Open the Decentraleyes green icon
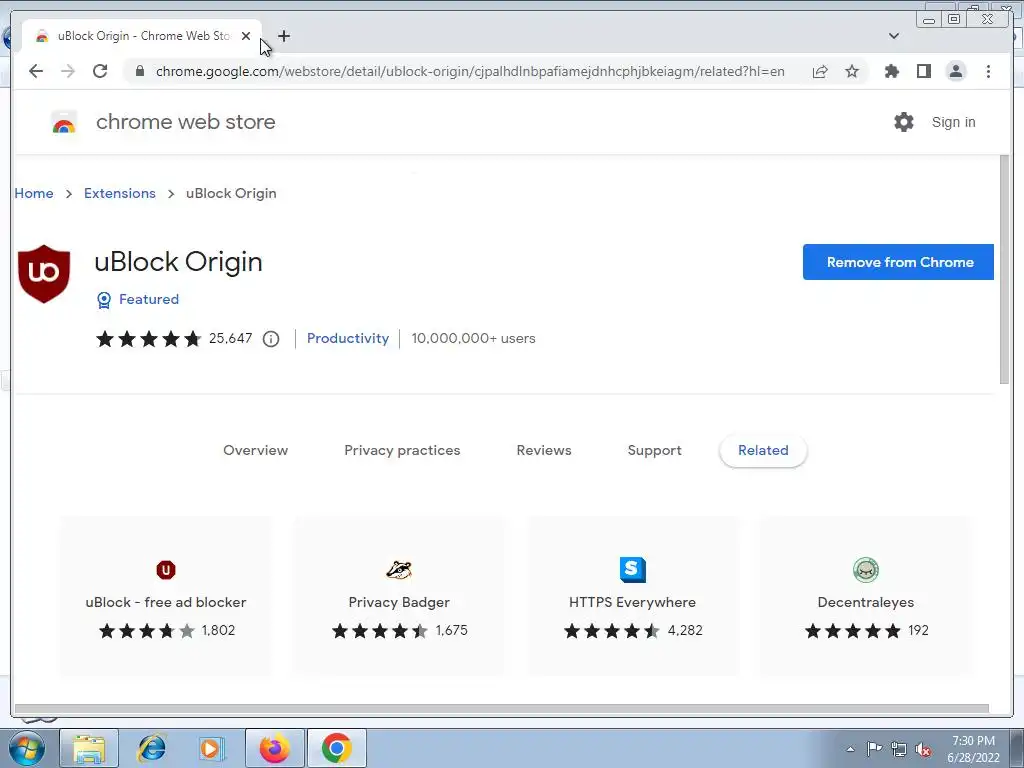 click(x=866, y=569)
